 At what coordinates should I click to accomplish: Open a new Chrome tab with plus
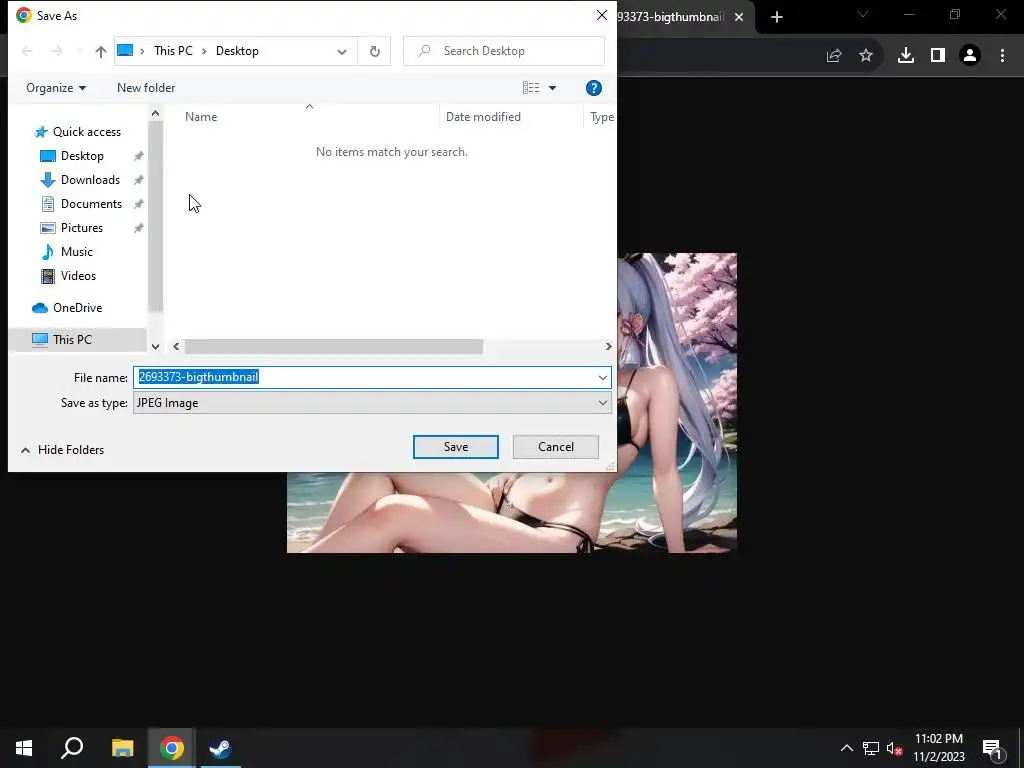click(x=776, y=17)
